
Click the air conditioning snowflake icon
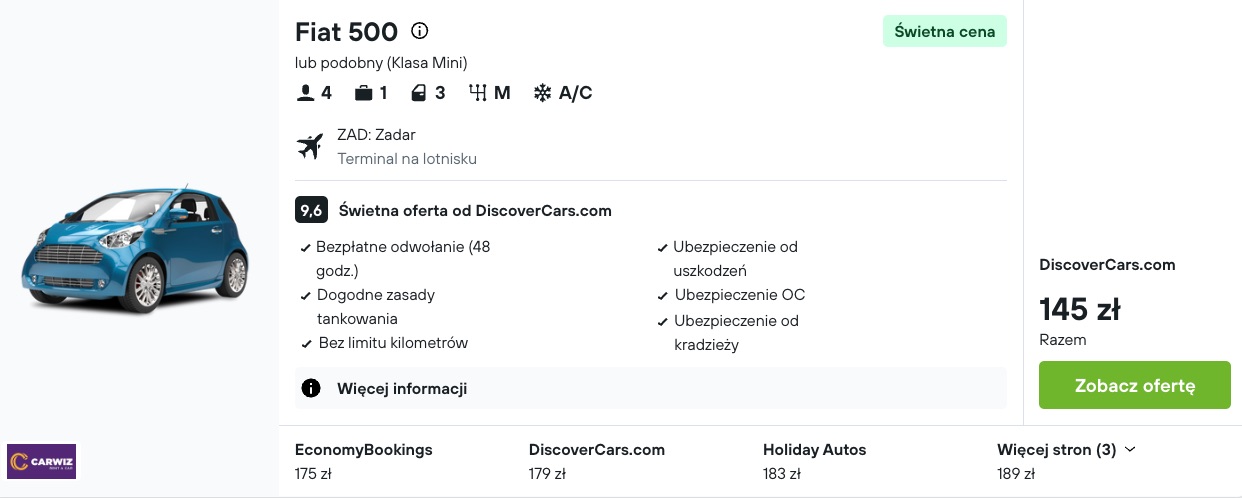point(542,93)
